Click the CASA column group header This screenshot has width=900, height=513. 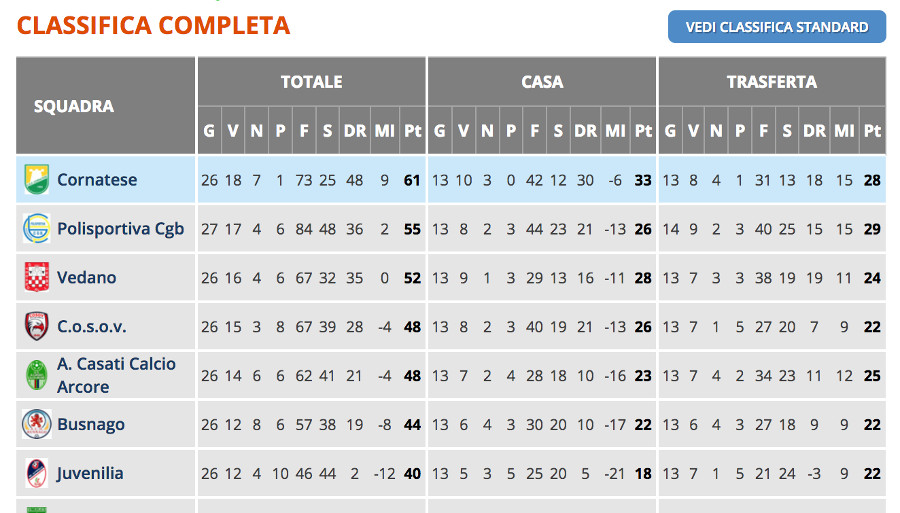(x=542, y=81)
